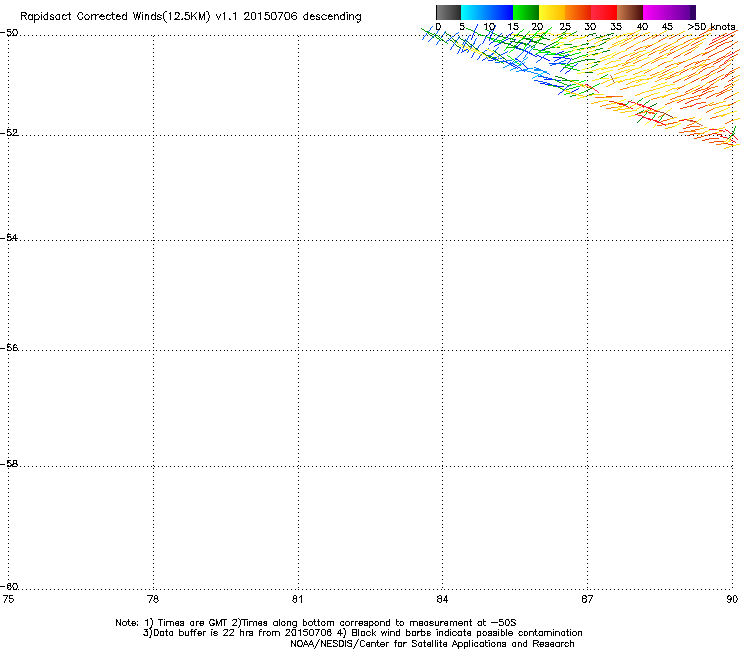740x650 pixels.
Task: Click the '-60' latitude axis label
Action: pyautogui.click(x=9, y=587)
